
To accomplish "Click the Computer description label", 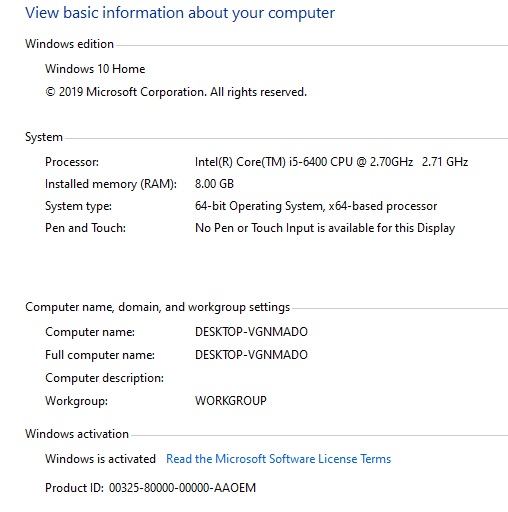I will pyautogui.click(x=104, y=378).
